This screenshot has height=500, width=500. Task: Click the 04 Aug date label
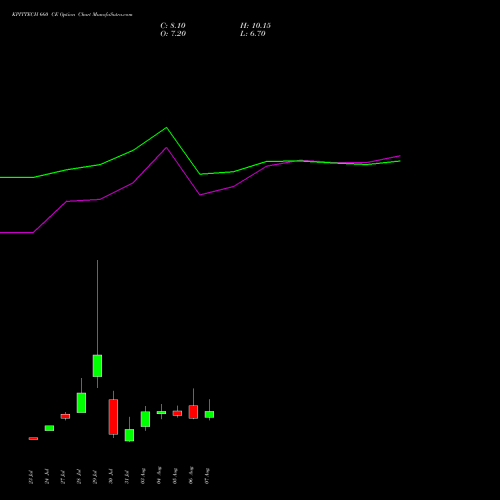(x=159, y=475)
